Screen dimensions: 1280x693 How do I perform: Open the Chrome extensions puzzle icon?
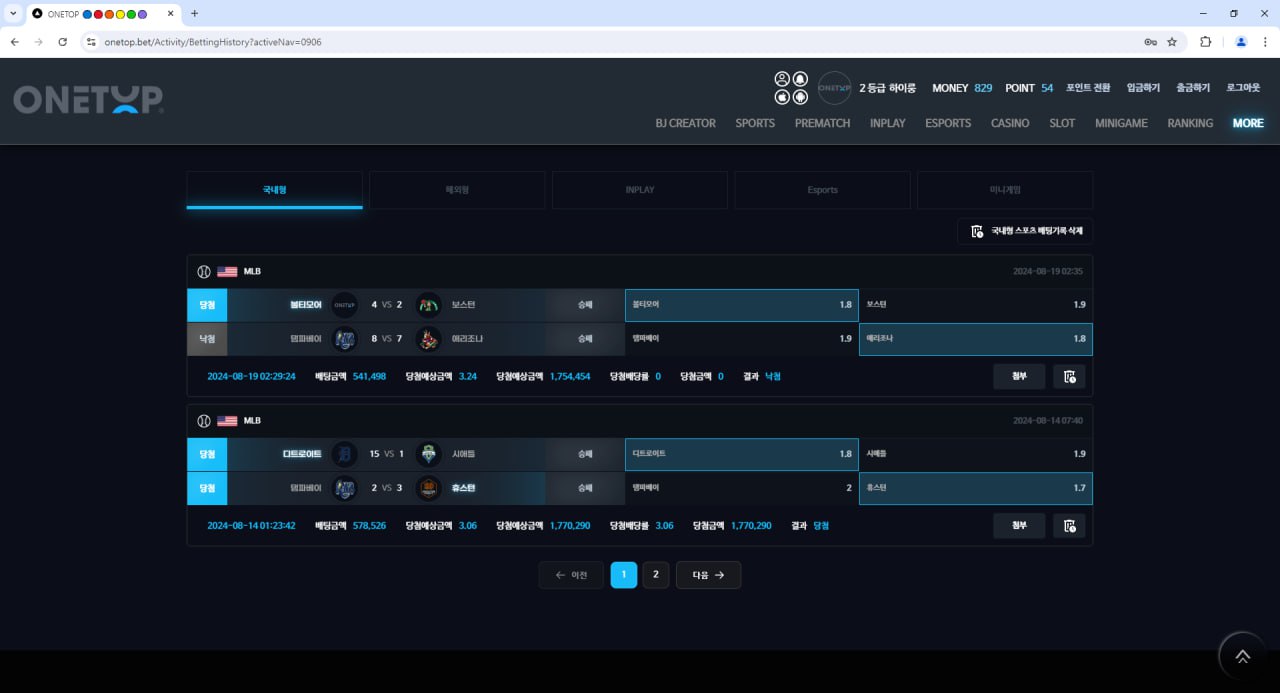click(x=1205, y=42)
